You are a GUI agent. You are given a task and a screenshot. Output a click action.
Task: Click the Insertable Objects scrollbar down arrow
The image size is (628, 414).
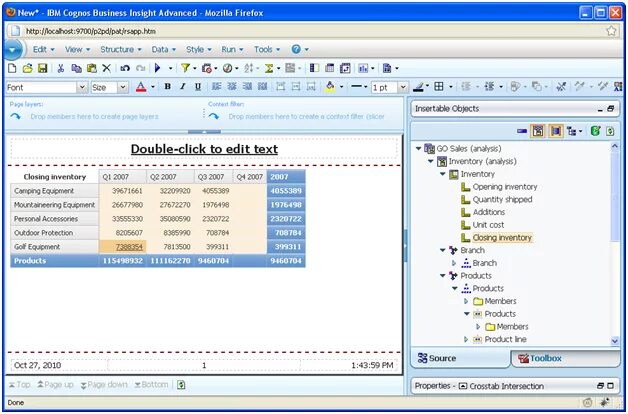615,341
